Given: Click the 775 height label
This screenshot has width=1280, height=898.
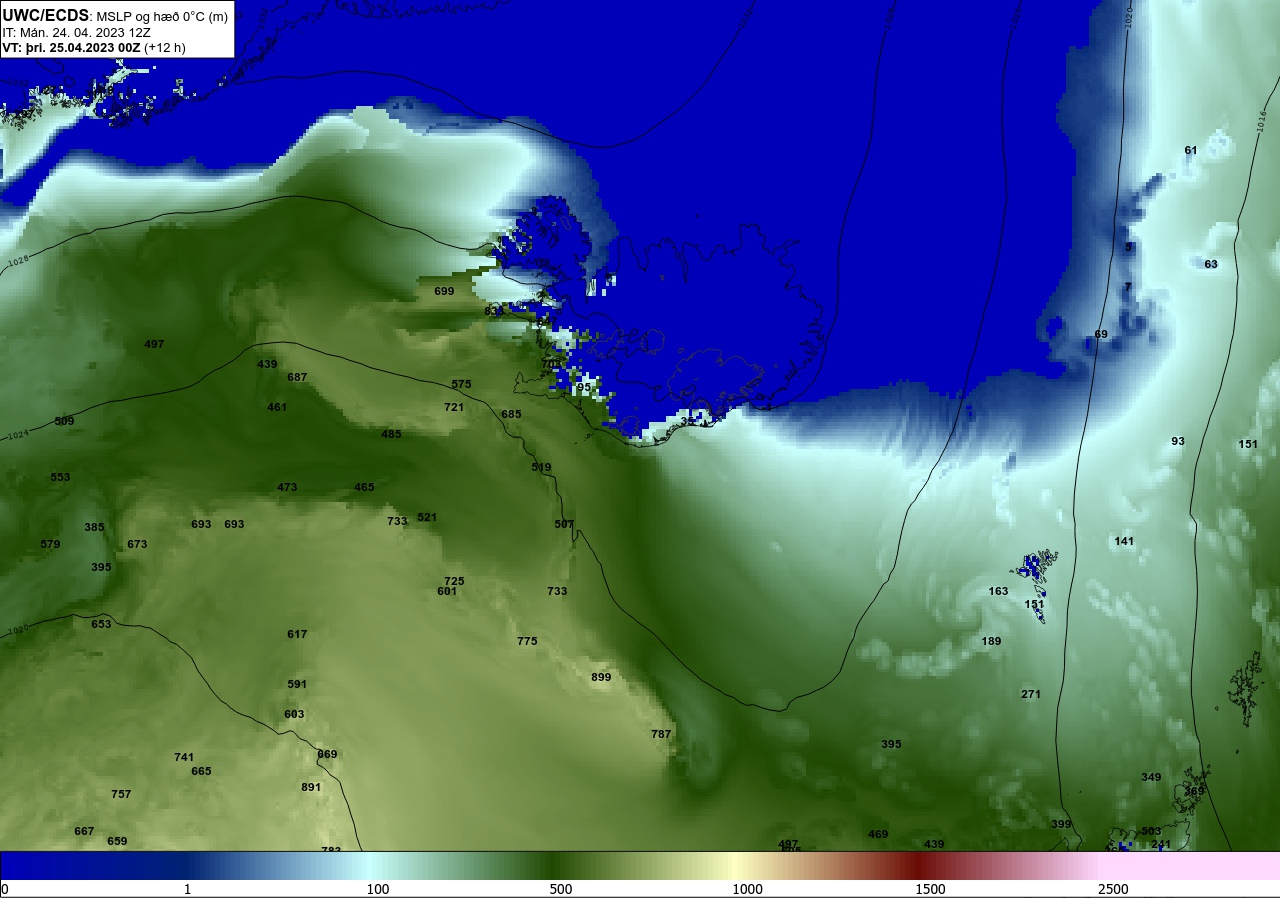Looking at the screenshot, I should [527, 641].
